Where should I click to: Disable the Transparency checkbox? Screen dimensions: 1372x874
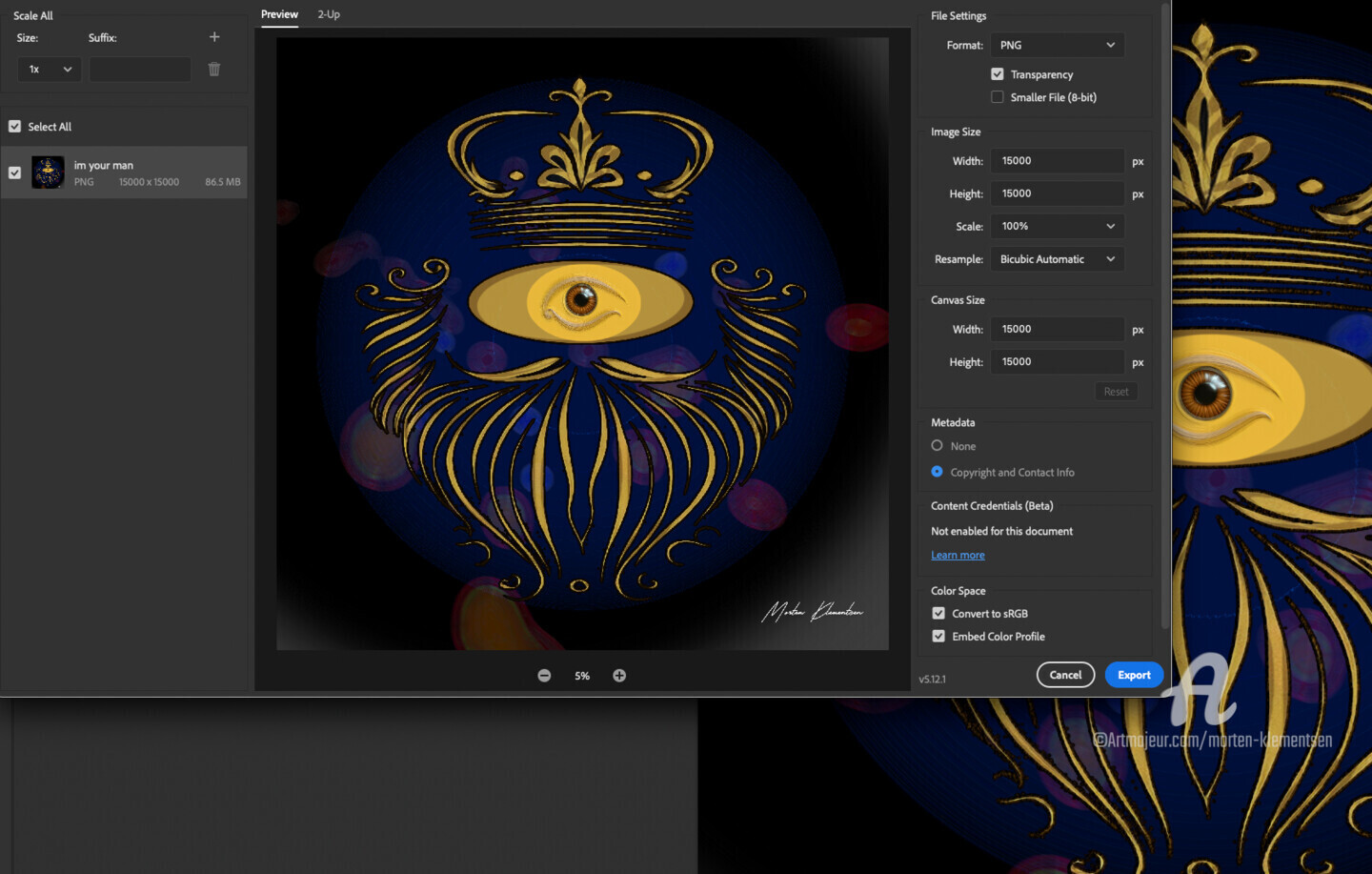click(998, 74)
